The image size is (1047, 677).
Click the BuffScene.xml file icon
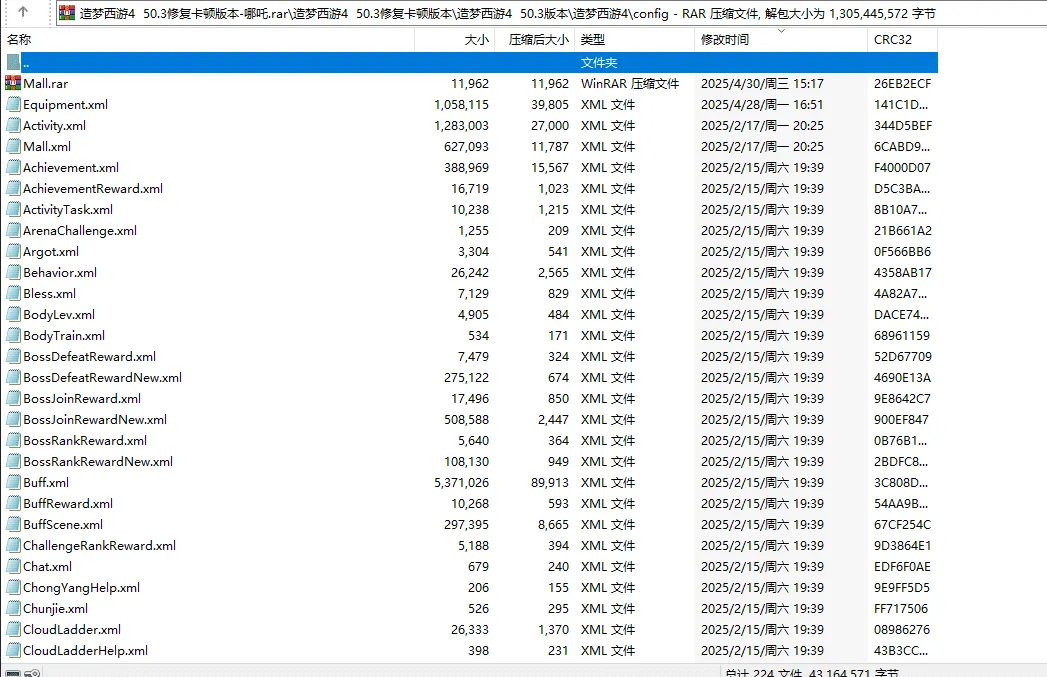(13, 525)
